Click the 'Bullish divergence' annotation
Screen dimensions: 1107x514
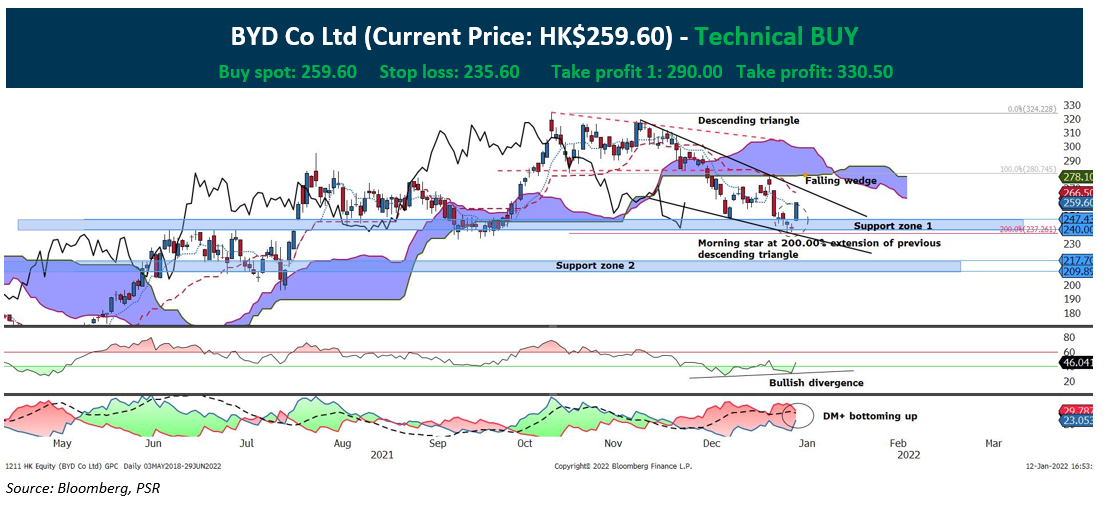click(x=815, y=383)
